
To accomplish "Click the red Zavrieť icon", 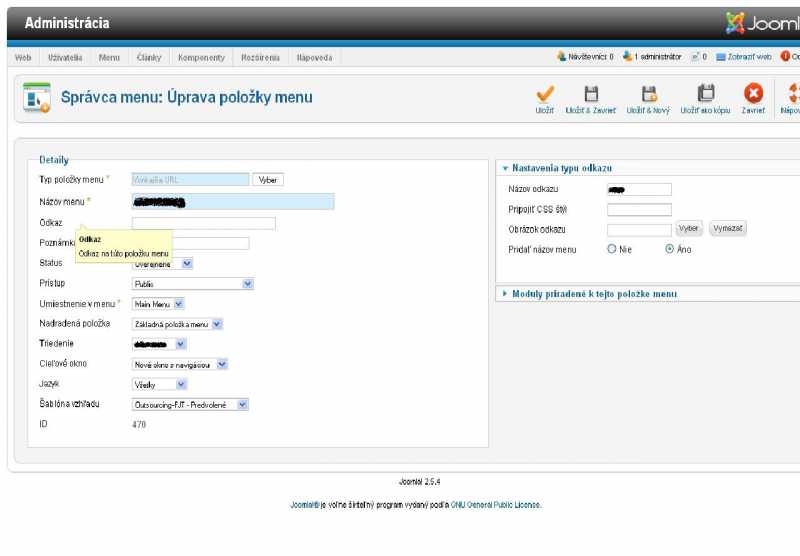I will (753, 94).
